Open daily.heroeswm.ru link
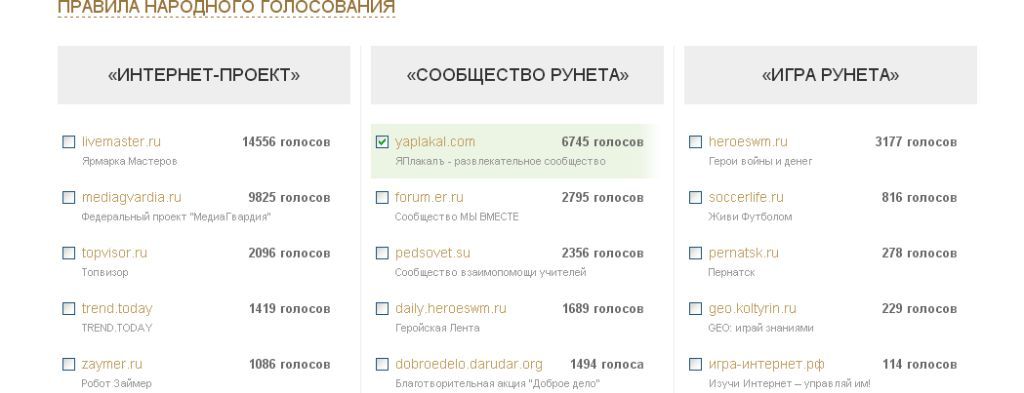Image resolution: width=1024 pixels, height=393 pixels. click(451, 308)
